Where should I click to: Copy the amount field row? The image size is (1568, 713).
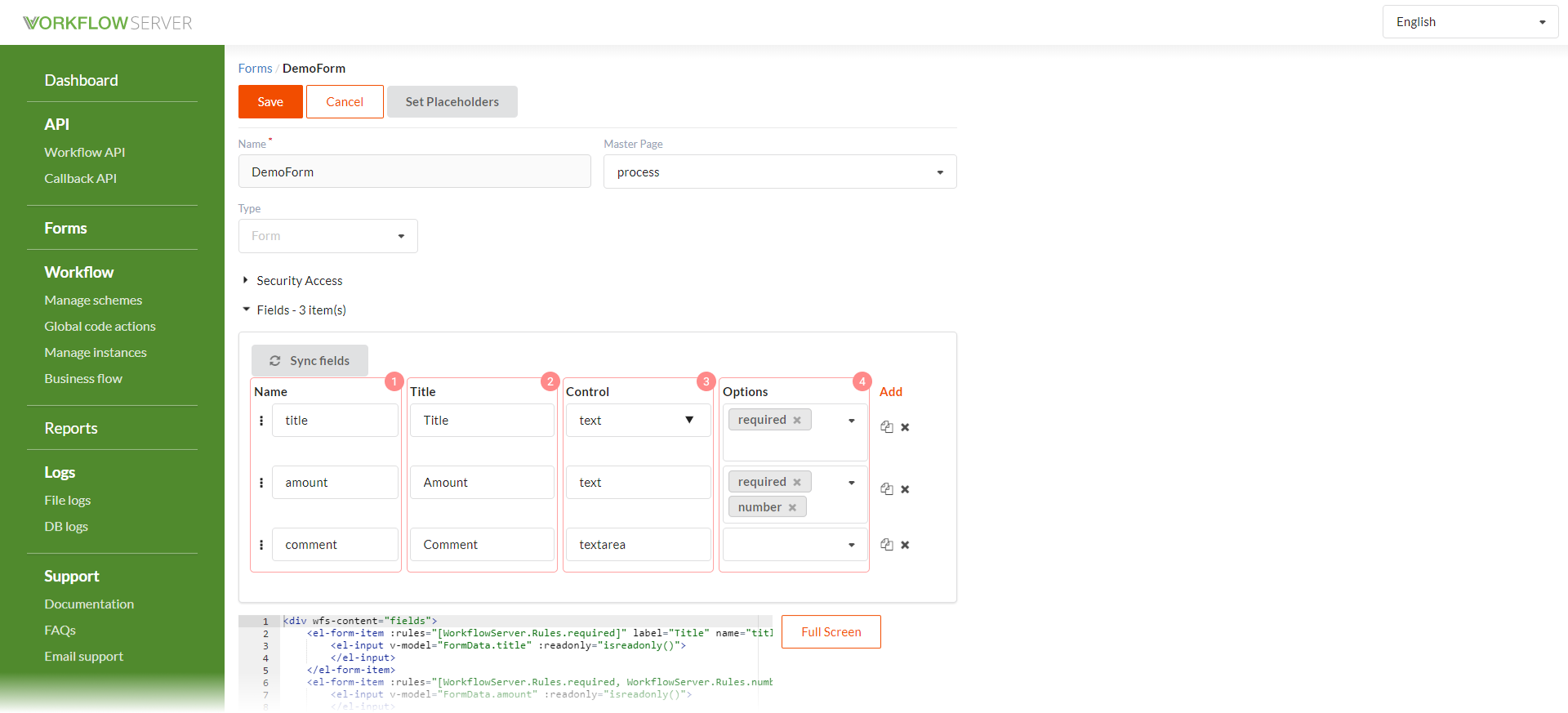click(887, 489)
